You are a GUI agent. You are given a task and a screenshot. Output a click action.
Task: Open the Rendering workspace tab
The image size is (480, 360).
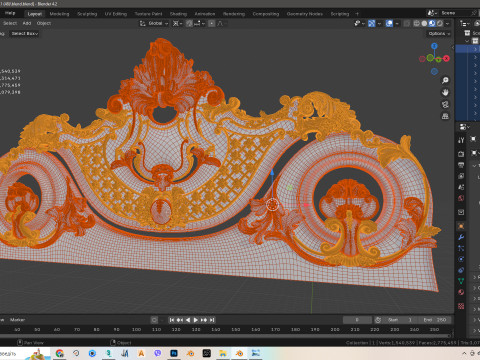click(x=234, y=14)
